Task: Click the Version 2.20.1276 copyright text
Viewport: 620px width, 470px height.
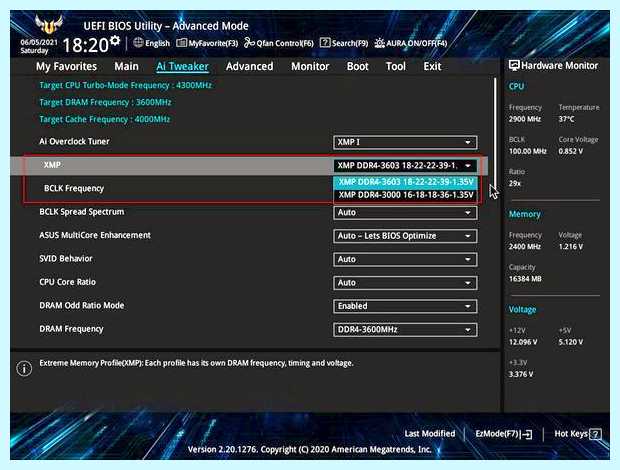Action: tap(310, 450)
